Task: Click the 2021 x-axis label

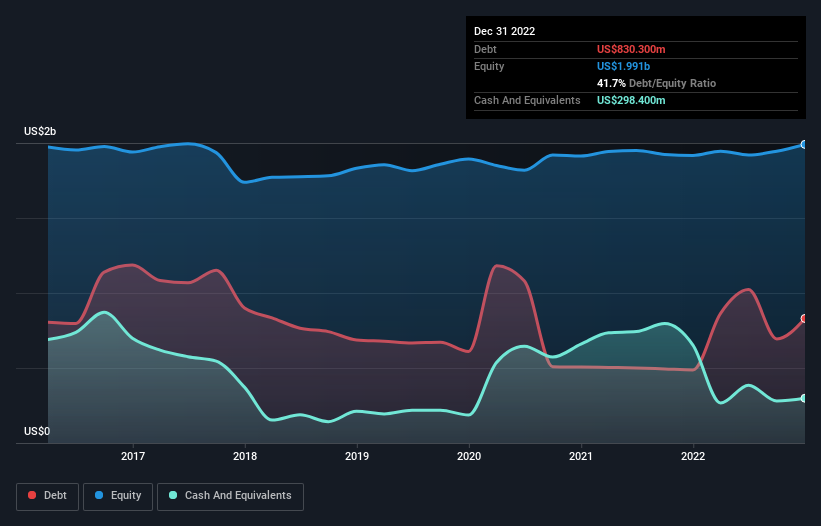Action: pyautogui.click(x=581, y=456)
